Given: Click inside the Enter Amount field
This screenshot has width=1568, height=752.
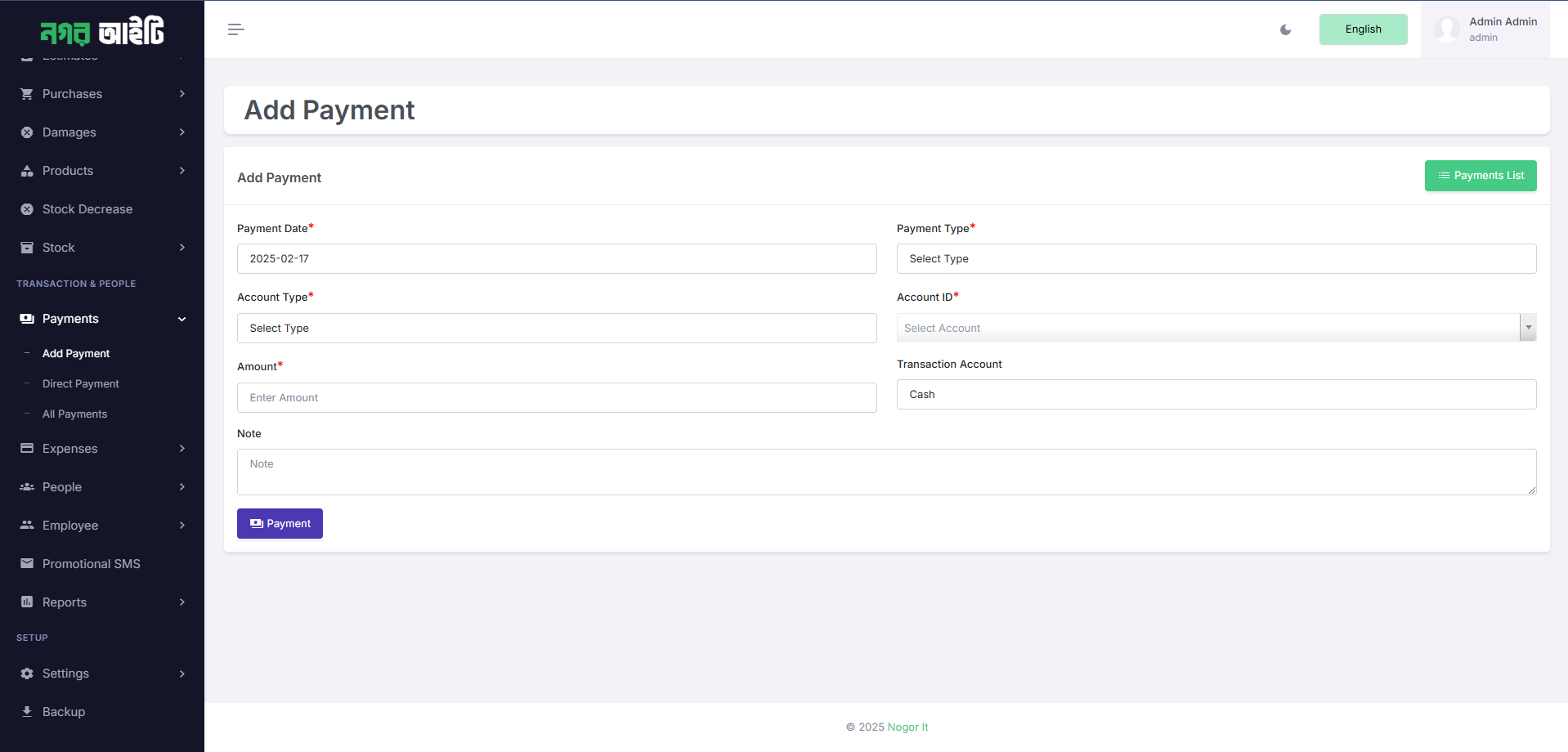Looking at the screenshot, I should pyautogui.click(x=556, y=397).
